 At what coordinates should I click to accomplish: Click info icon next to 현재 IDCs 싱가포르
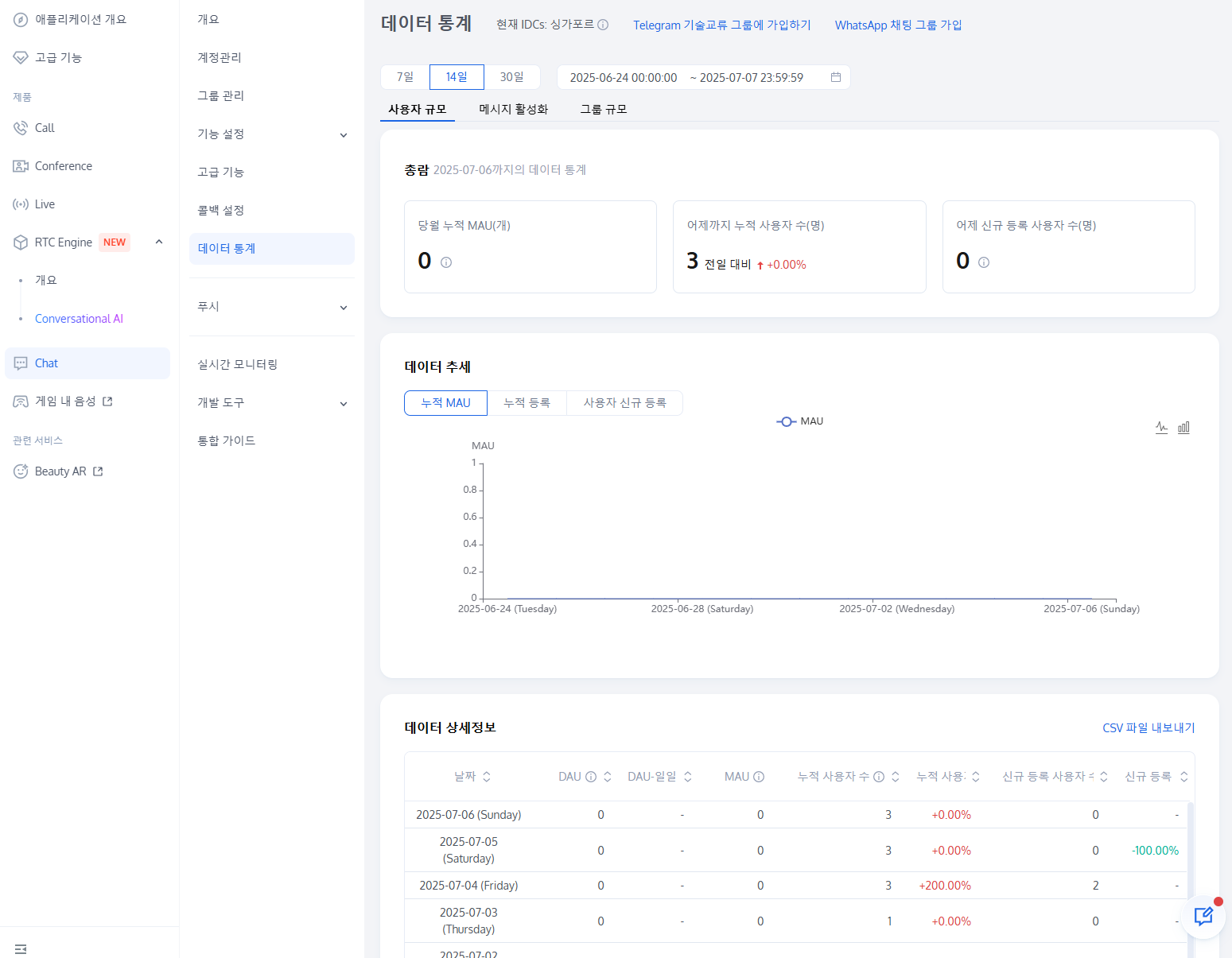[603, 25]
